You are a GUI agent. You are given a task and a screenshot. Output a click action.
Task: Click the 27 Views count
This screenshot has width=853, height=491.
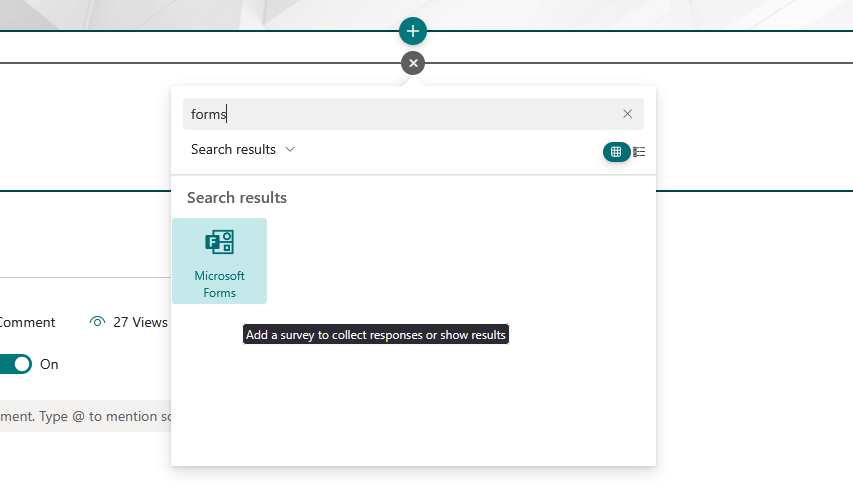(129, 322)
